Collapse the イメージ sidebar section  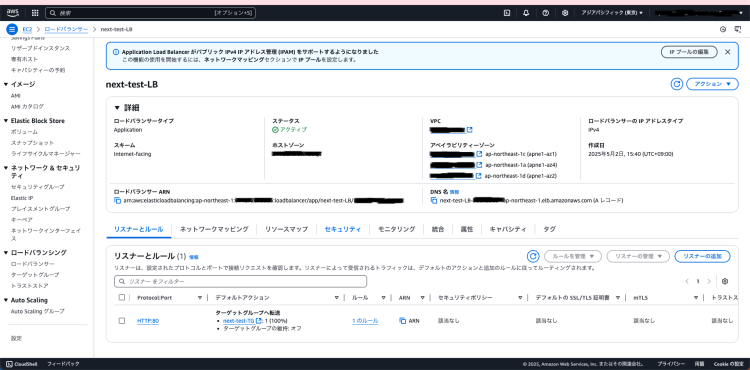(x=6, y=84)
